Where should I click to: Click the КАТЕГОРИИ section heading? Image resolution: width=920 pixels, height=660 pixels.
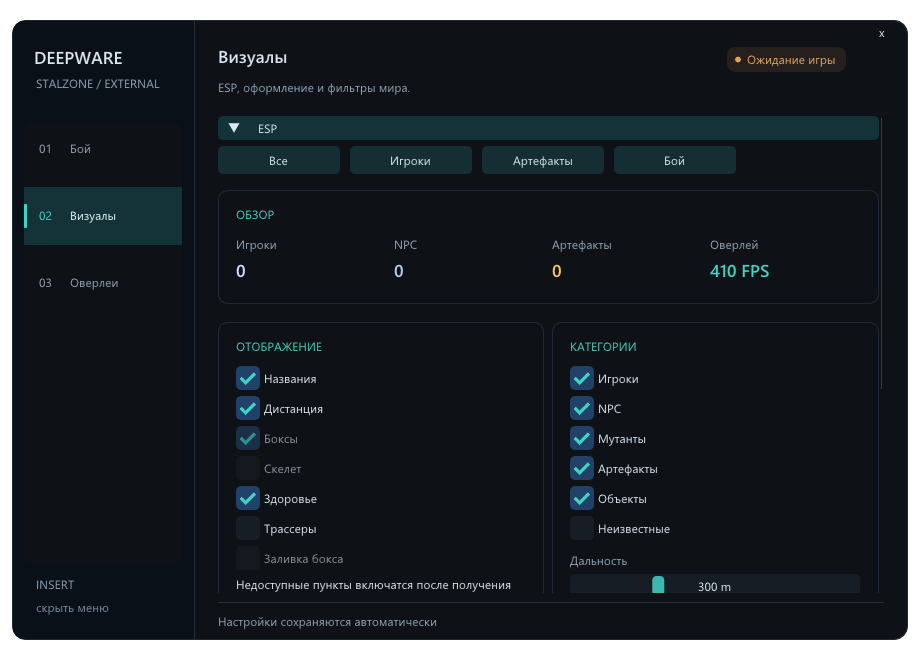(603, 347)
